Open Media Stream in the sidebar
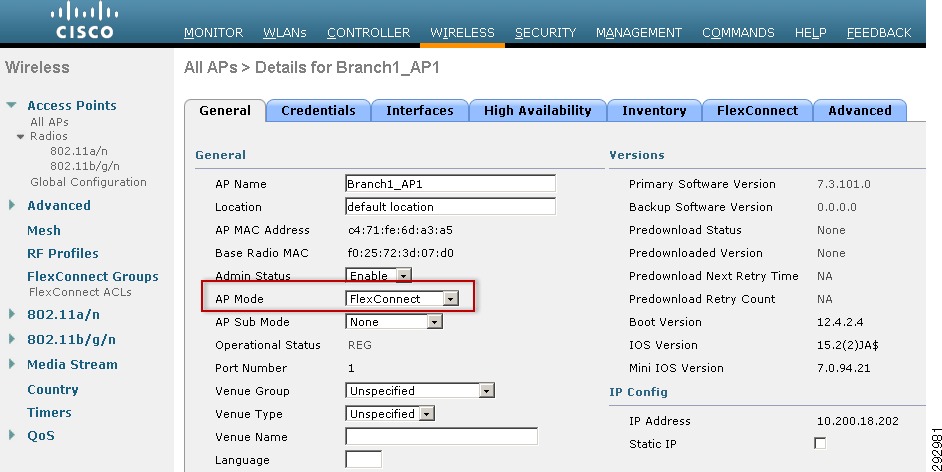This screenshot has width=942, height=472. pyautogui.click(x=72, y=365)
